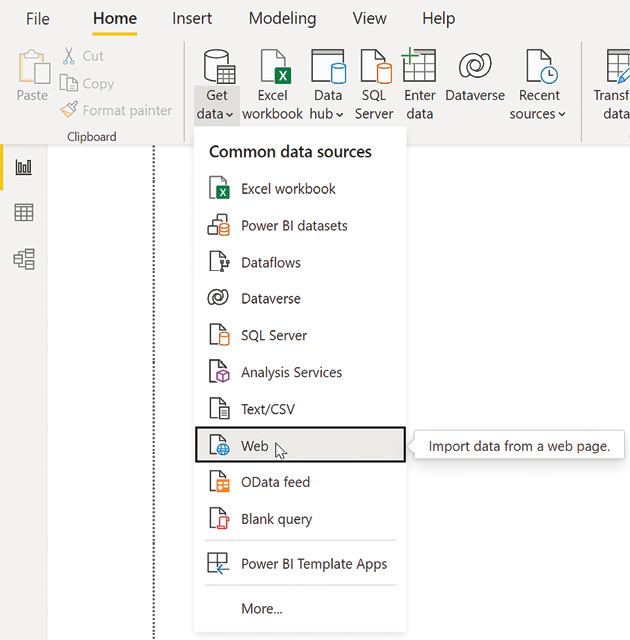Click the Excel workbook icon in dropdown list
This screenshot has width=630, height=640.
coord(219,188)
